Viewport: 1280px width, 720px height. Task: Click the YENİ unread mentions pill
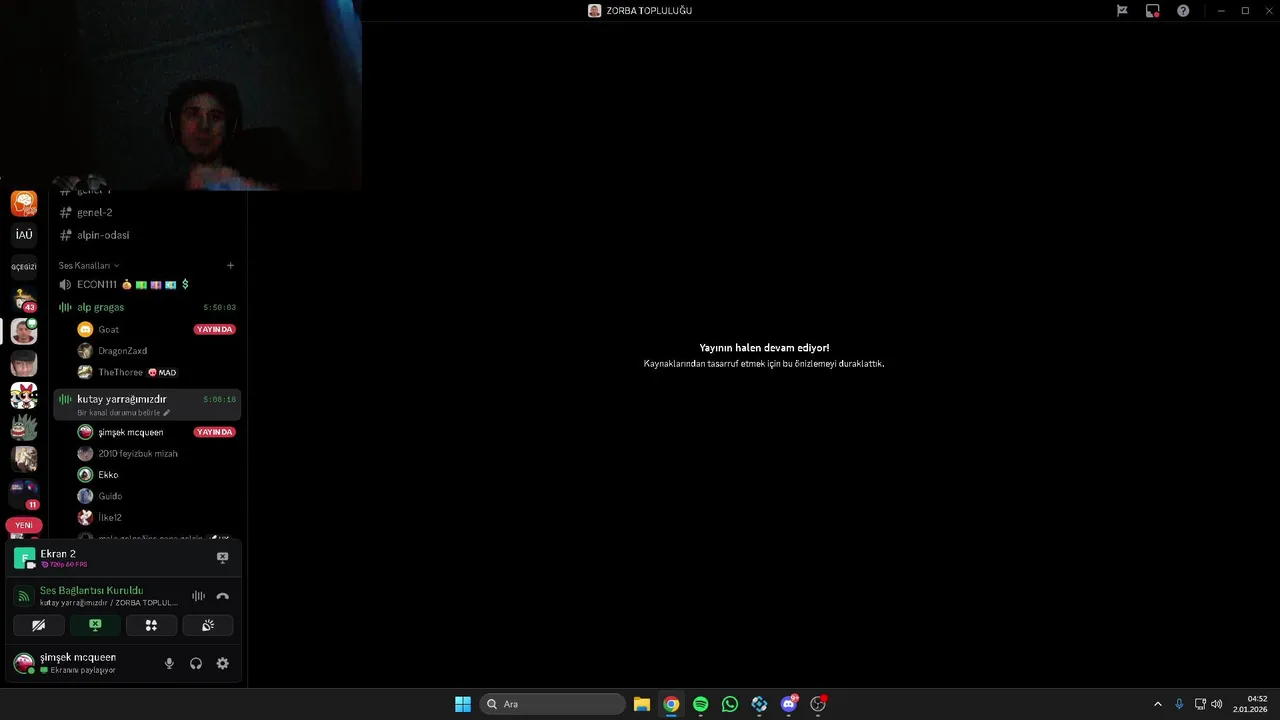pyautogui.click(x=24, y=525)
